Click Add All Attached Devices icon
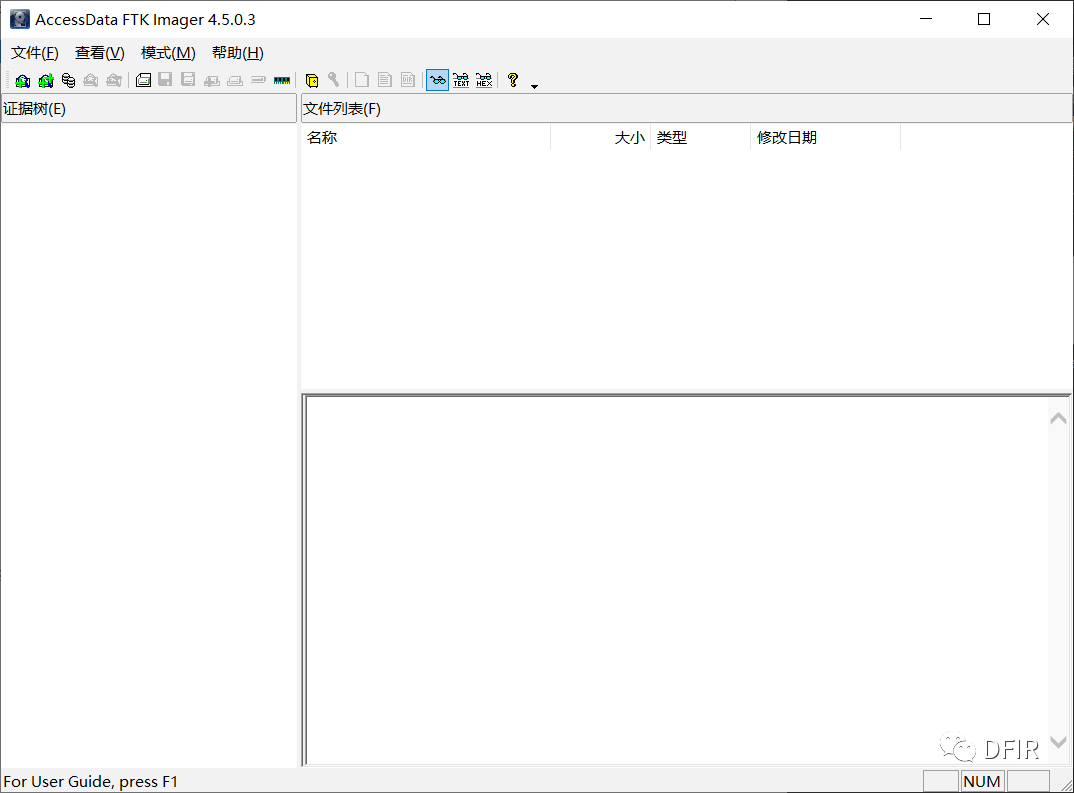1074x793 pixels. (x=46, y=81)
